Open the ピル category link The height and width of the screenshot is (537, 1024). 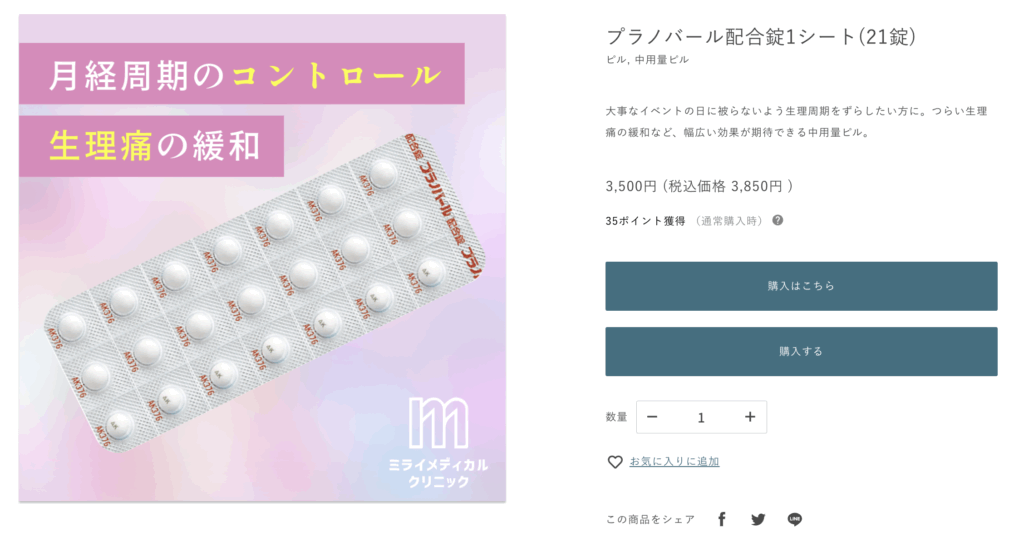(x=615, y=59)
